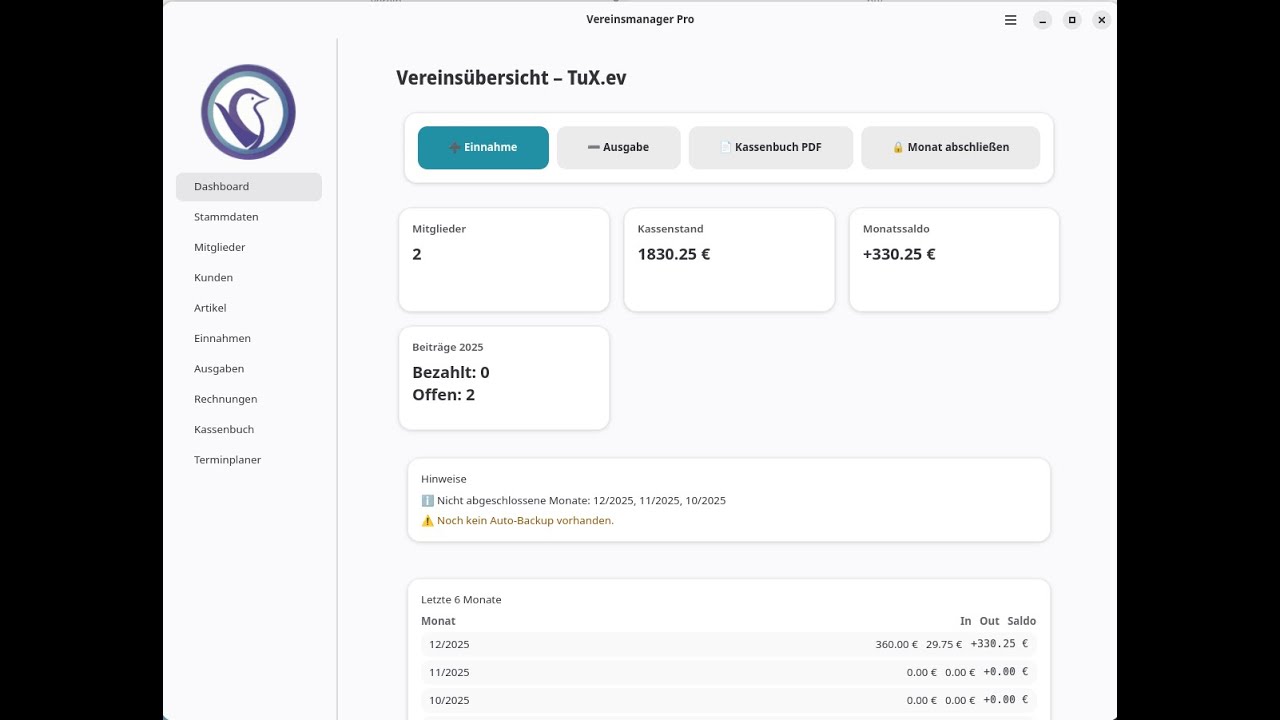Viewport: 1280px width, 720px height.
Task: Navigate to Rechnungen
Action: coord(226,399)
